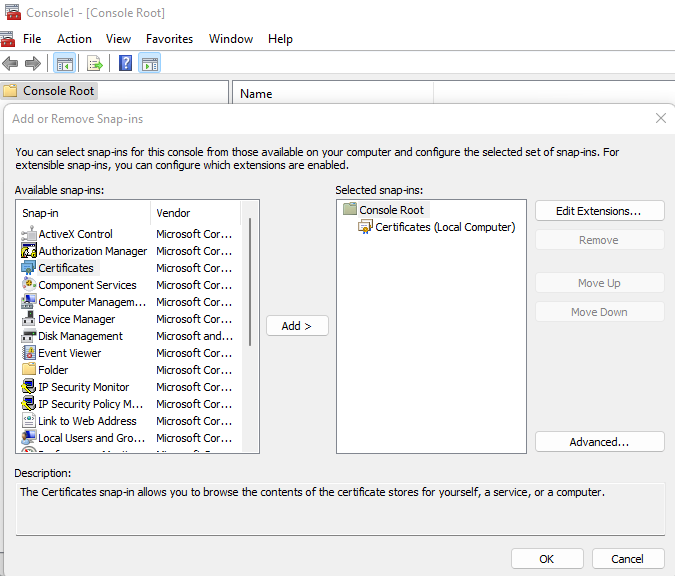Select the IP Security Monitor row text

tap(84, 387)
